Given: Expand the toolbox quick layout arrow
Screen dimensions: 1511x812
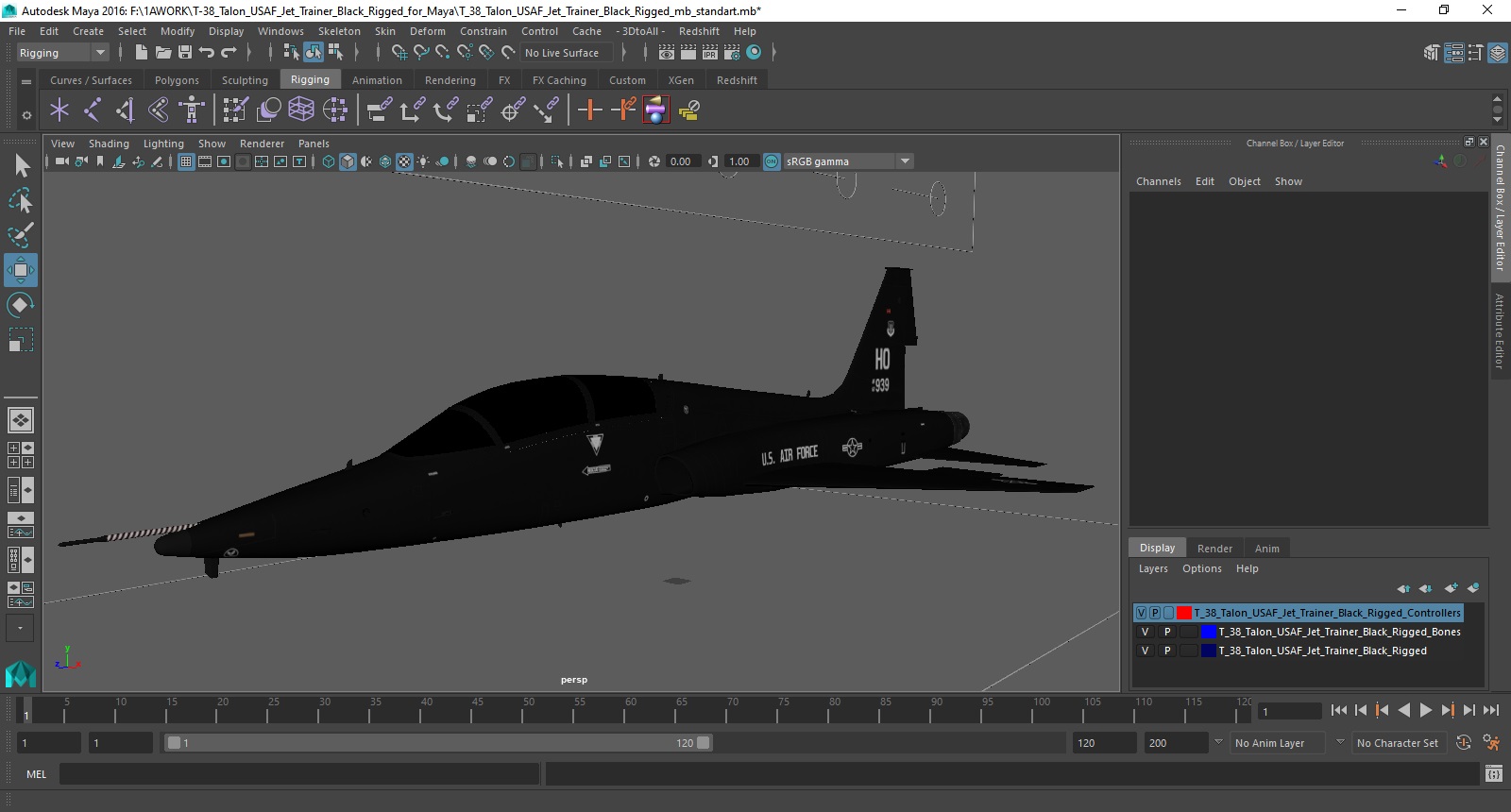Looking at the screenshot, I should pyautogui.click(x=20, y=628).
